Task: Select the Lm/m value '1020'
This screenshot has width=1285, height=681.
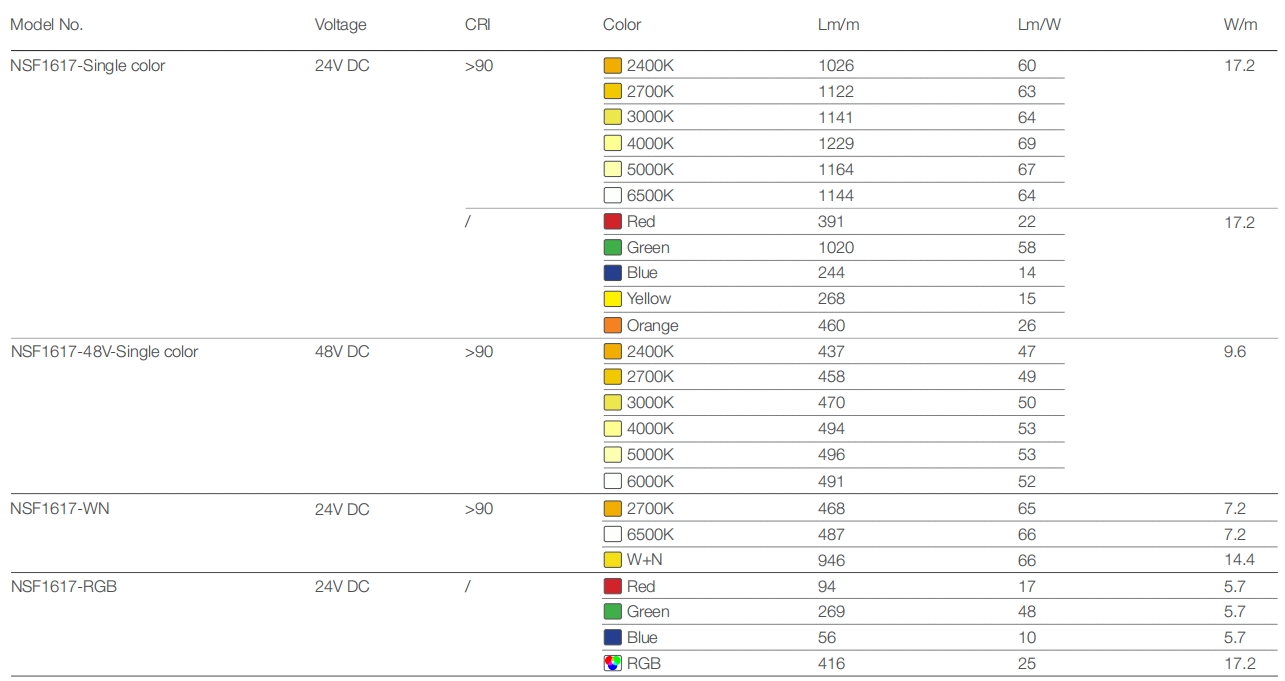Action: click(836, 248)
